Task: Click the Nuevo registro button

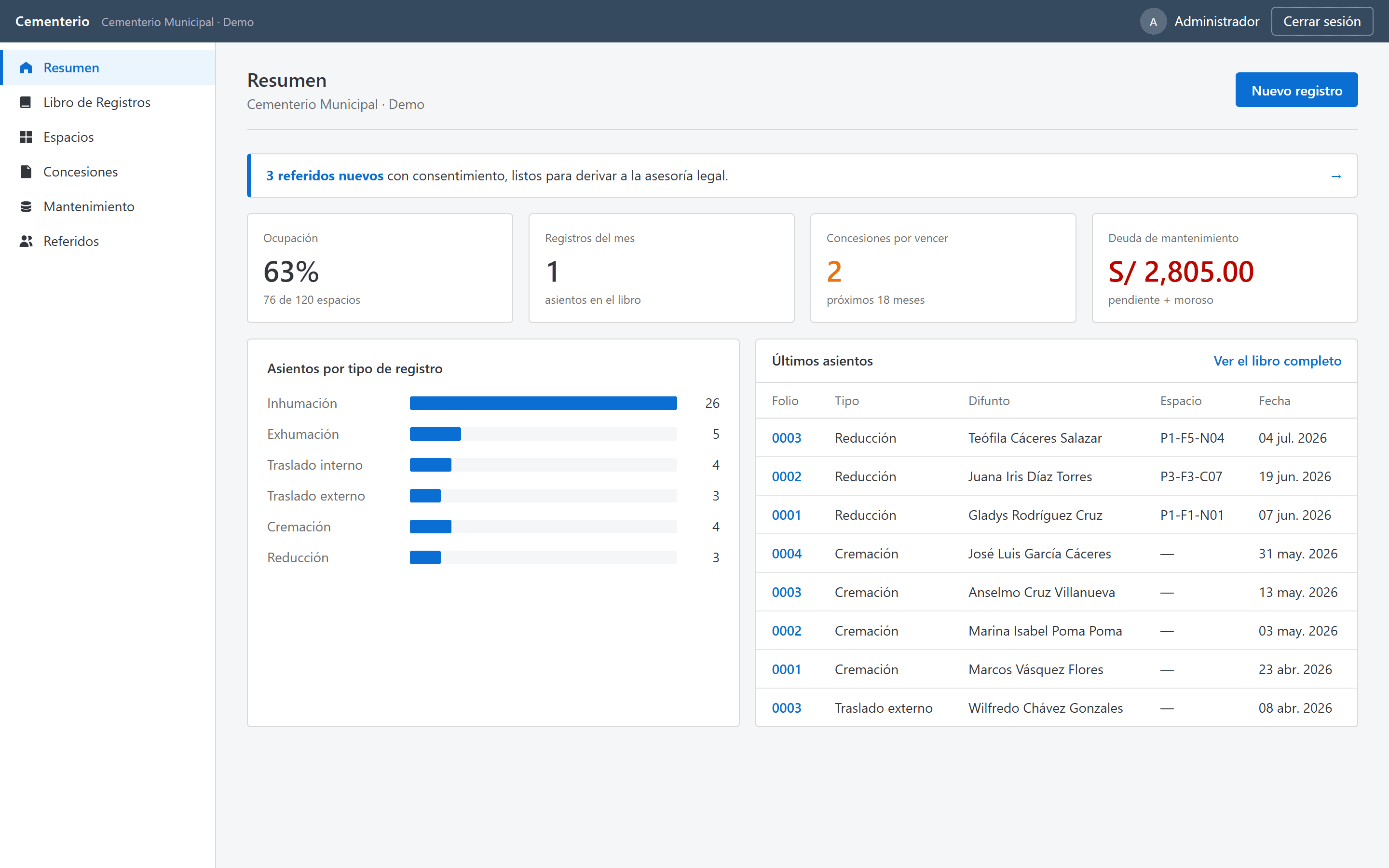Action: pyautogui.click(x=1296, y=90)
